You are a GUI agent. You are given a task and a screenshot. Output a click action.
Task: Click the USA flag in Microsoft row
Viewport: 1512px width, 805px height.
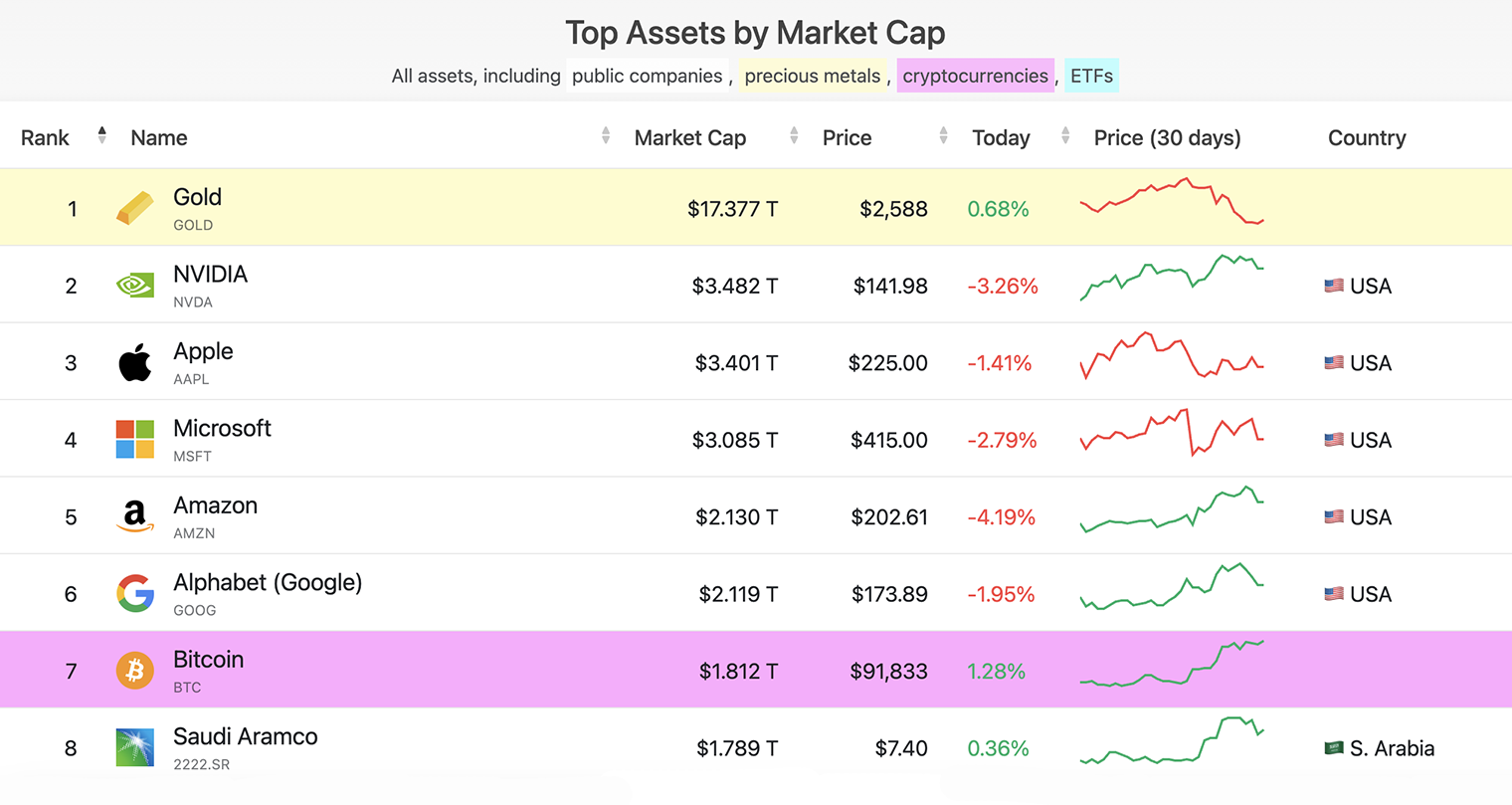click(x=1334, y=440)
